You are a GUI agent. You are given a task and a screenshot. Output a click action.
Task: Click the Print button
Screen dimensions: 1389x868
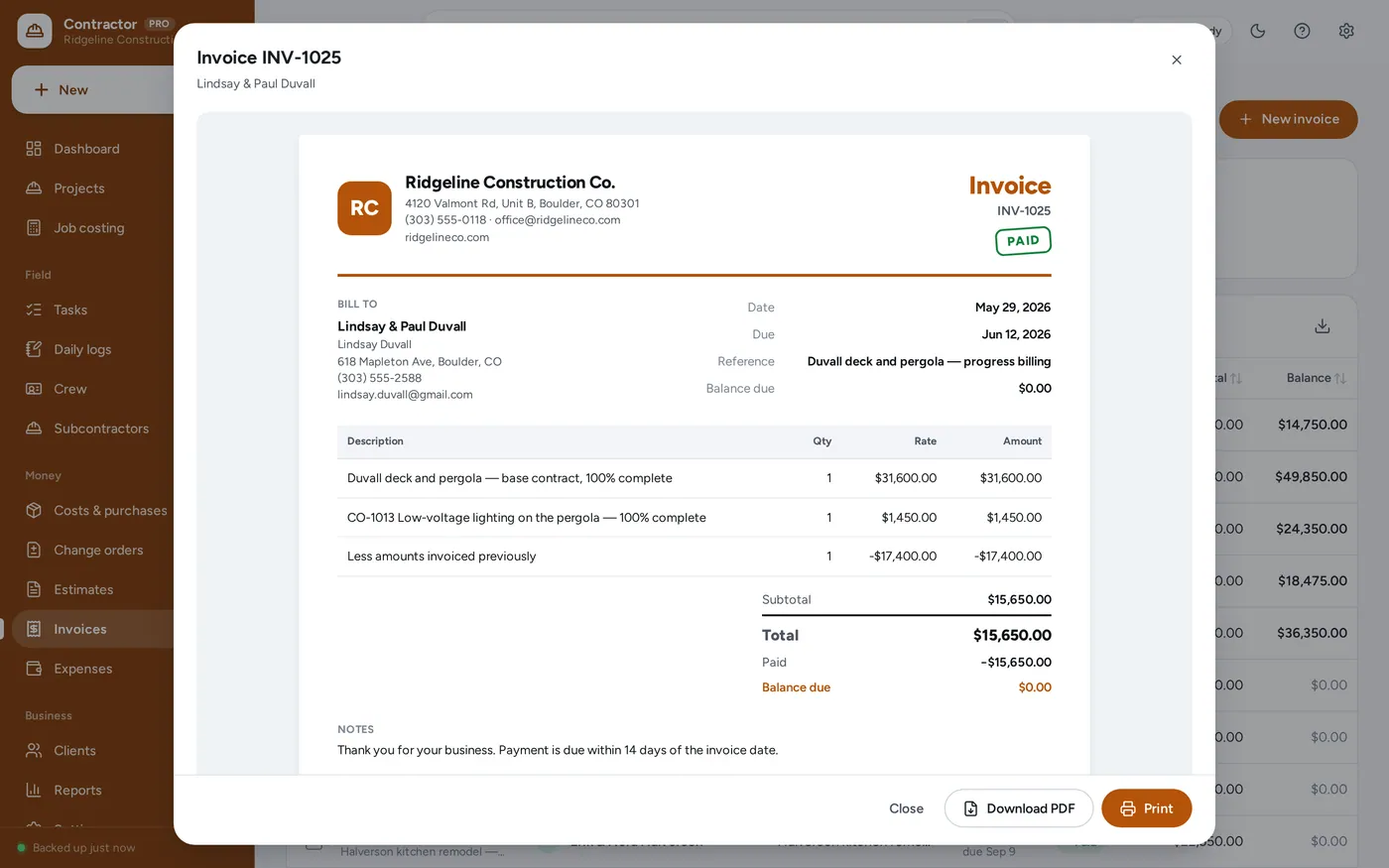pyautogui.click(x=1146, y=808)
